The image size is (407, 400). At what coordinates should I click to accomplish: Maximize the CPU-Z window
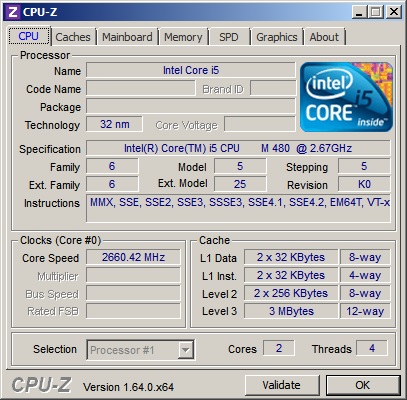(x=376, y=12)
